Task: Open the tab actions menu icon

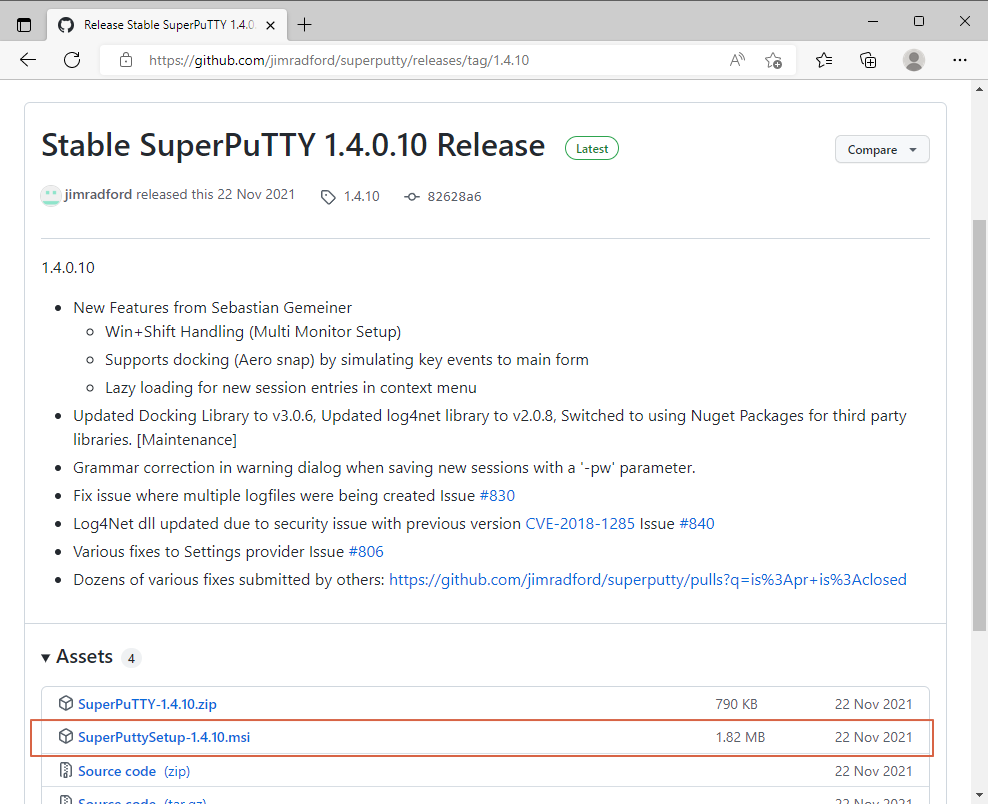Action: (24, 25)
